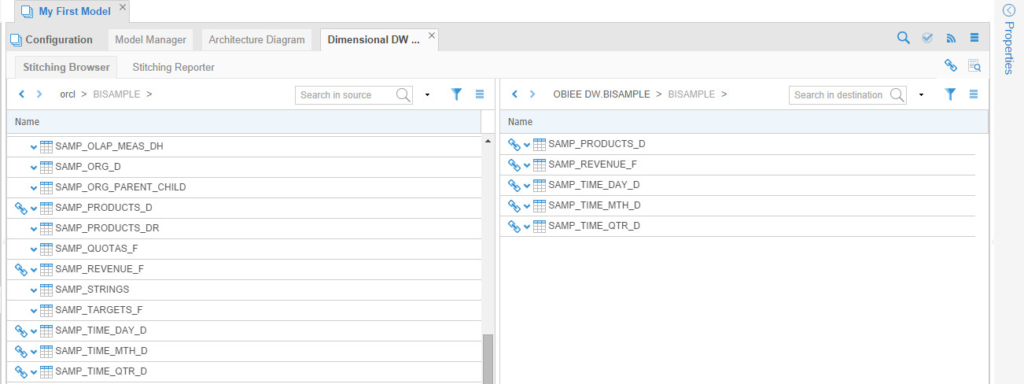Expand the SAMP_QUOTAS_F table node

coord(34,249)
